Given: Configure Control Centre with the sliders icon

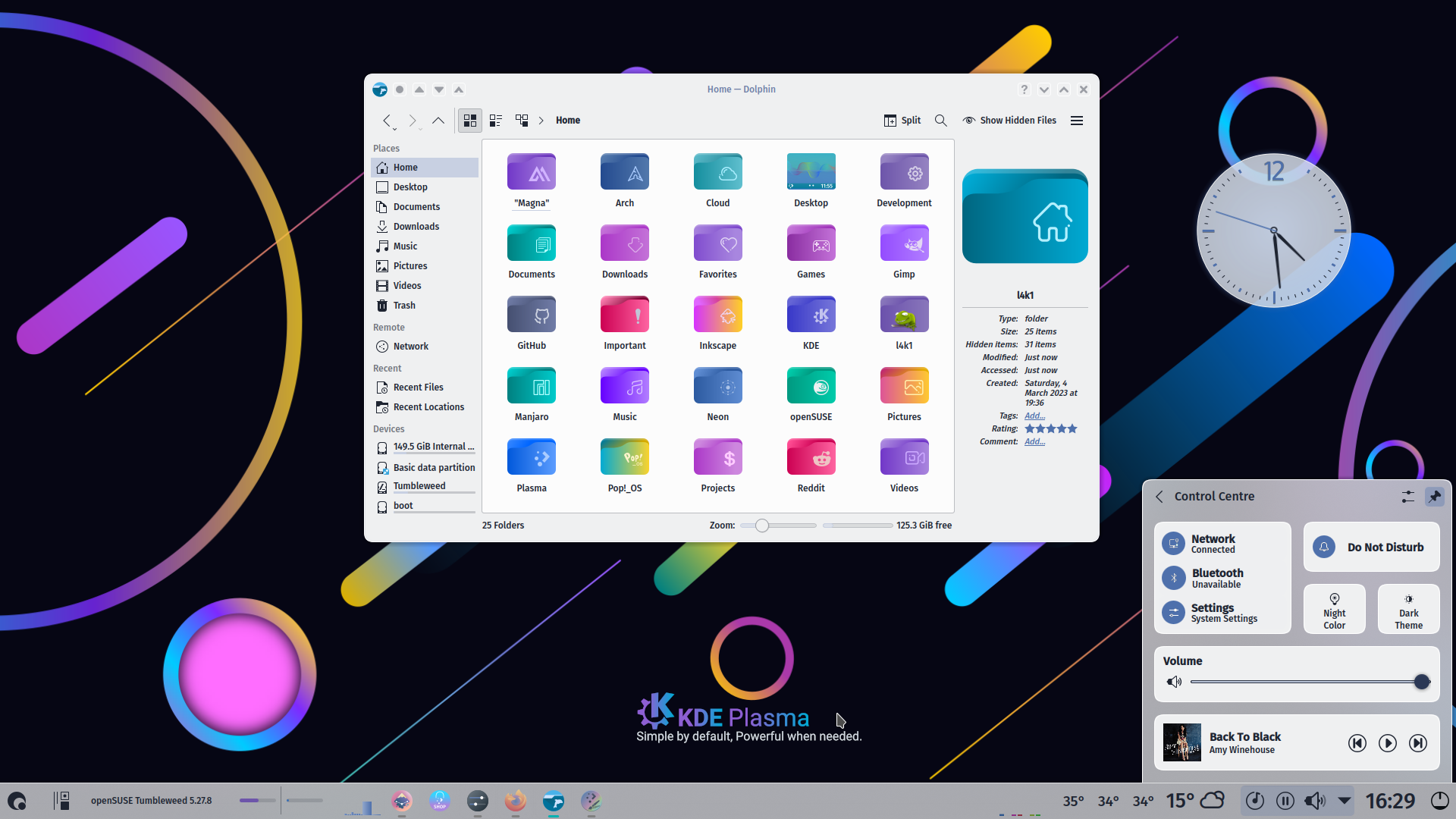Looking at the screenshot, I should click(x=1407, y=497).
